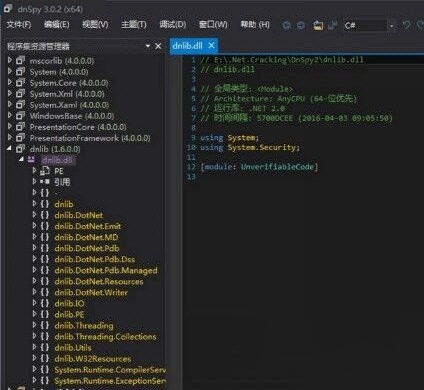Click the references (引用) node icon
The image size is (424, 390).
[45, 182]
